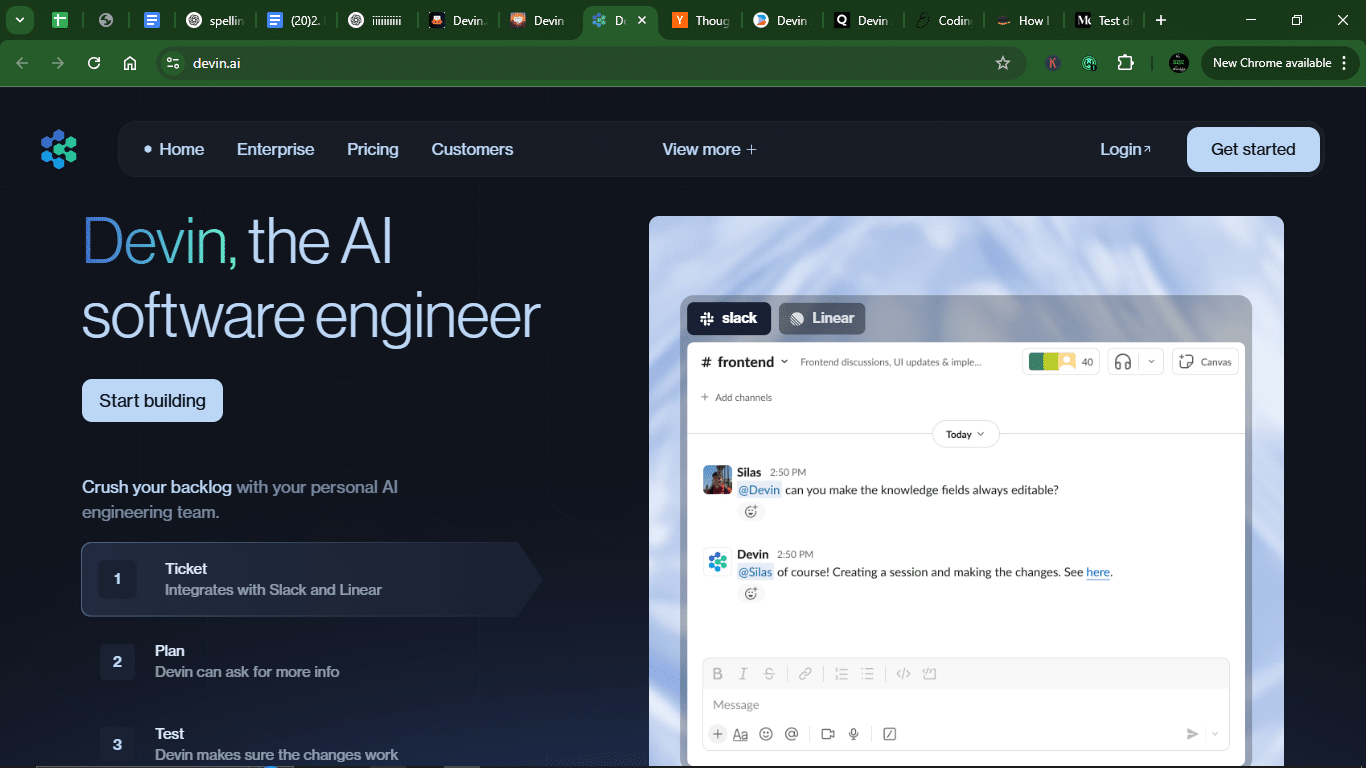The image size is (1366, 768).
Task: Click the plus attachment icon in composer
Action: coord(717,734)
